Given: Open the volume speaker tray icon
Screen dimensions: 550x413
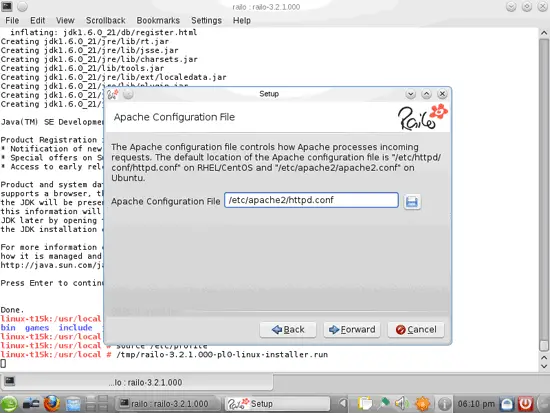Looking at the screenshot, I should coord(402,404).
